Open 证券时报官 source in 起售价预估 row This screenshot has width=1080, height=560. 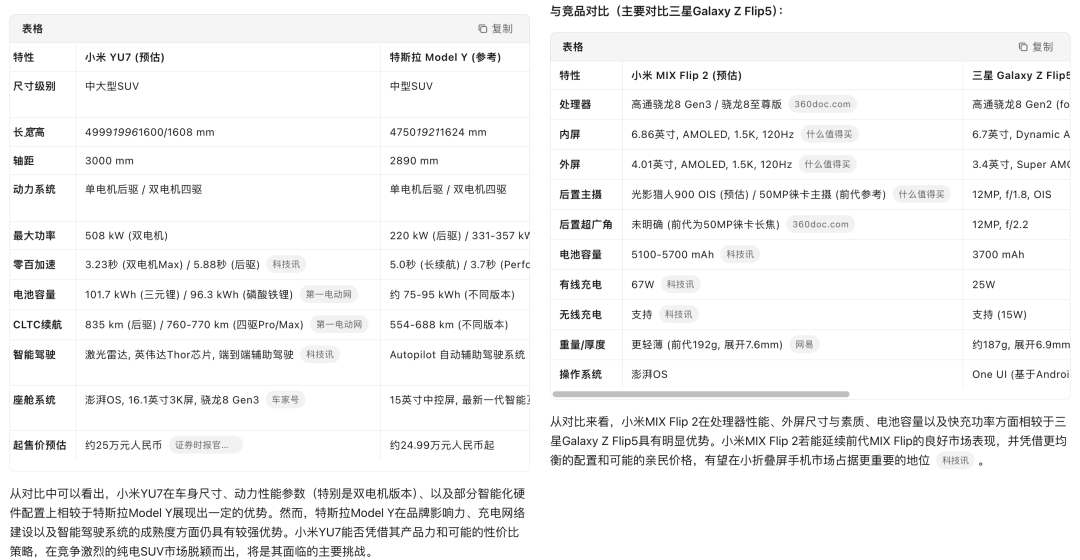click(205, 445)
